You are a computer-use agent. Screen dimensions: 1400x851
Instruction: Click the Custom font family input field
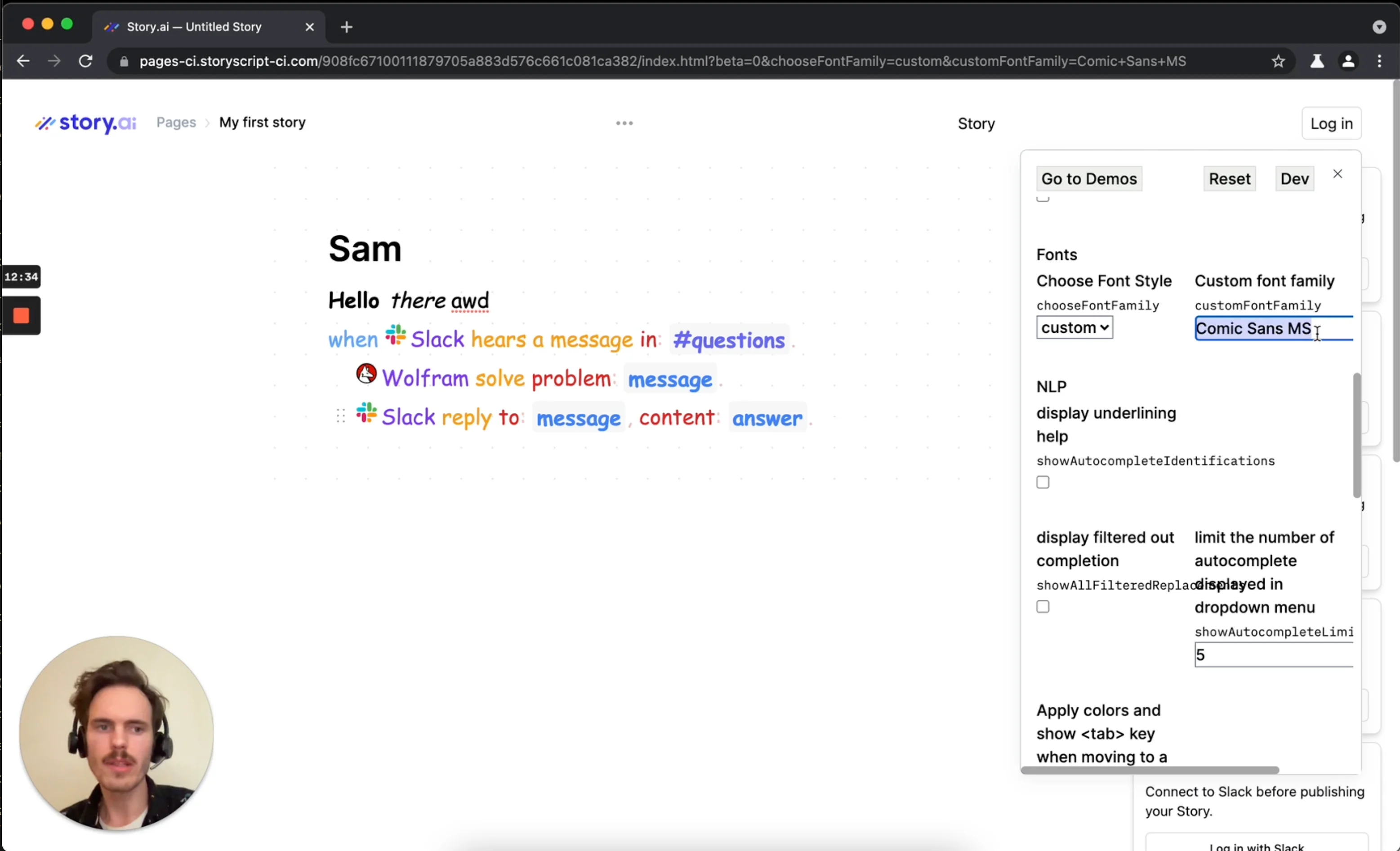tap(1274, 329)
